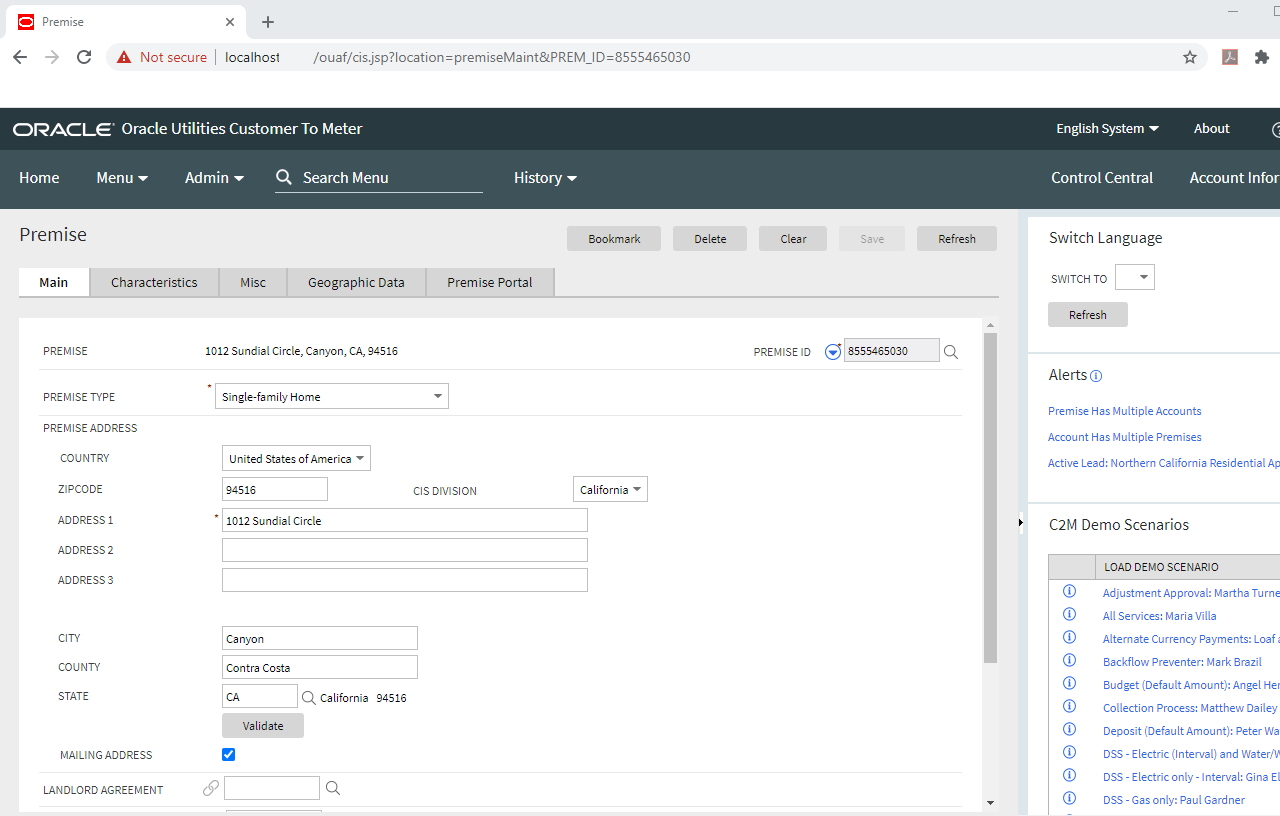Open the browser extensions puzzle icon
This screenshot has width=1280, height=816.
[x=1262, y=57]
